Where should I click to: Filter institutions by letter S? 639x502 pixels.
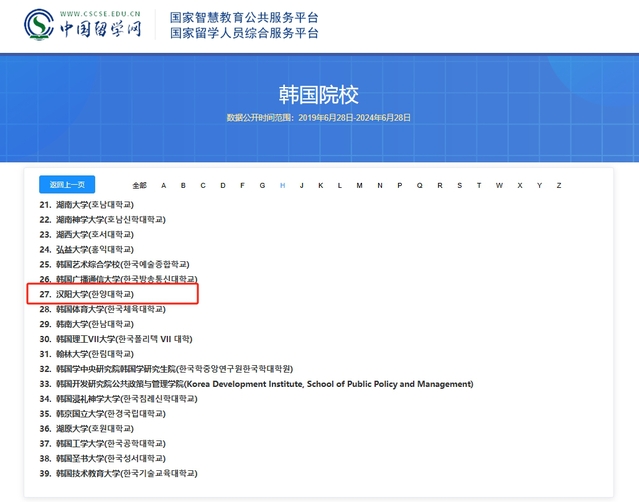(x=460, y=185)
